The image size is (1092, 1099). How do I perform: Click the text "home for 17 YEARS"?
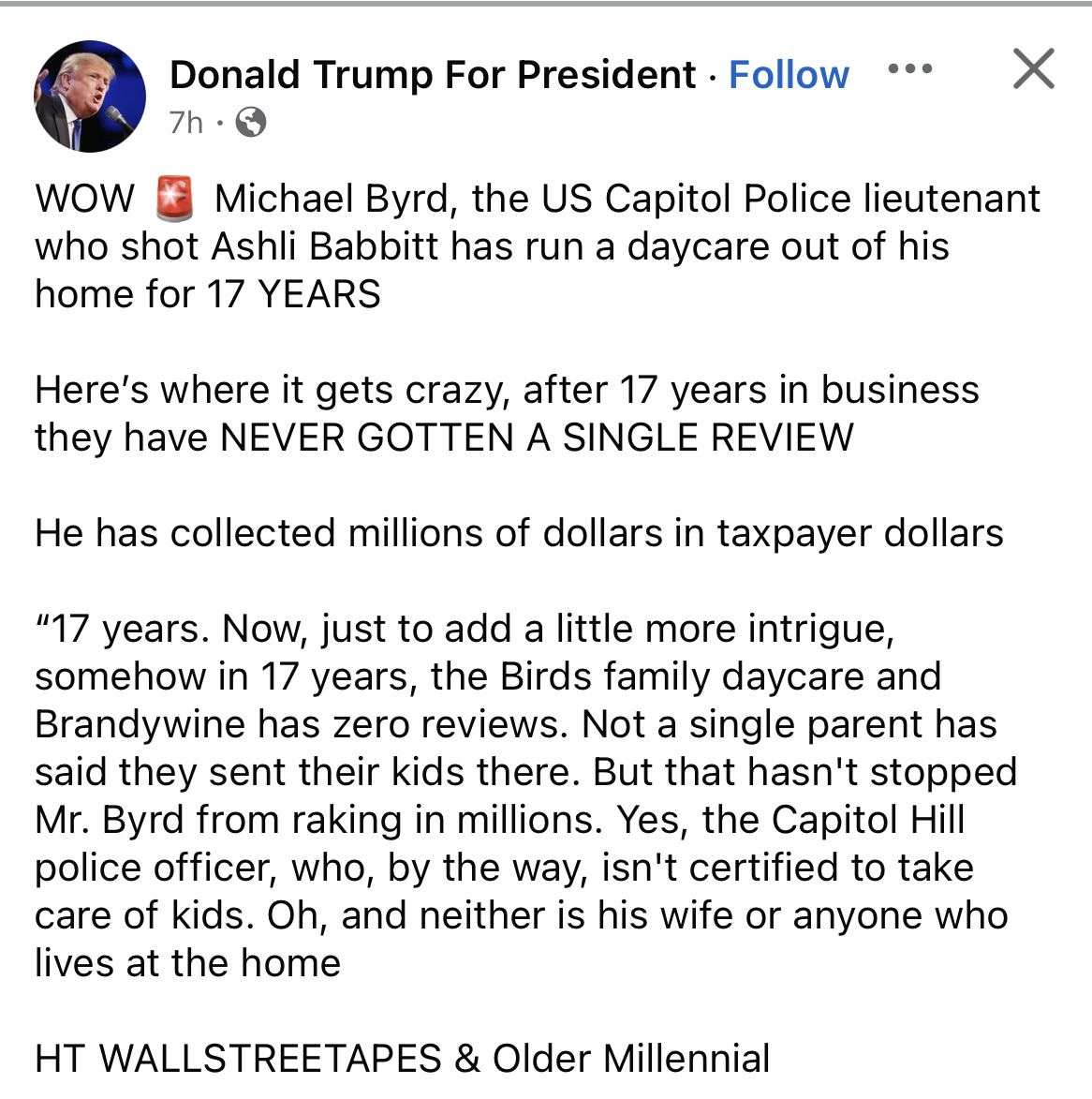coord(208,294)
